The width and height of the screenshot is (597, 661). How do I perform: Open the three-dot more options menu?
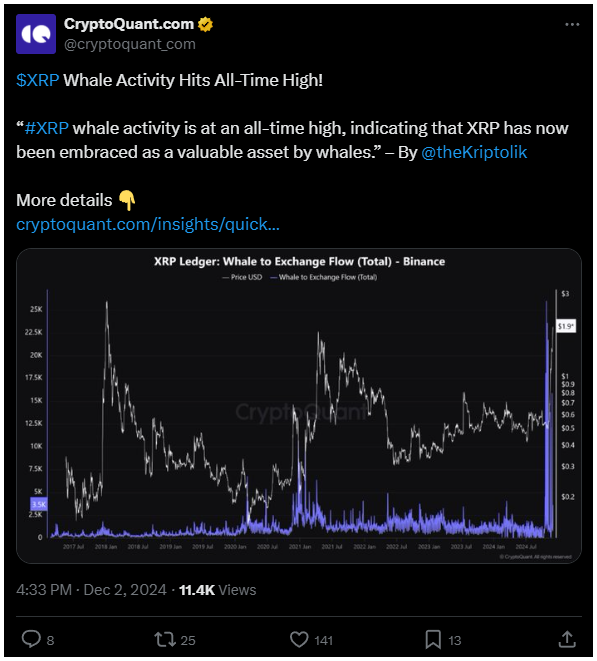(572, 24)
